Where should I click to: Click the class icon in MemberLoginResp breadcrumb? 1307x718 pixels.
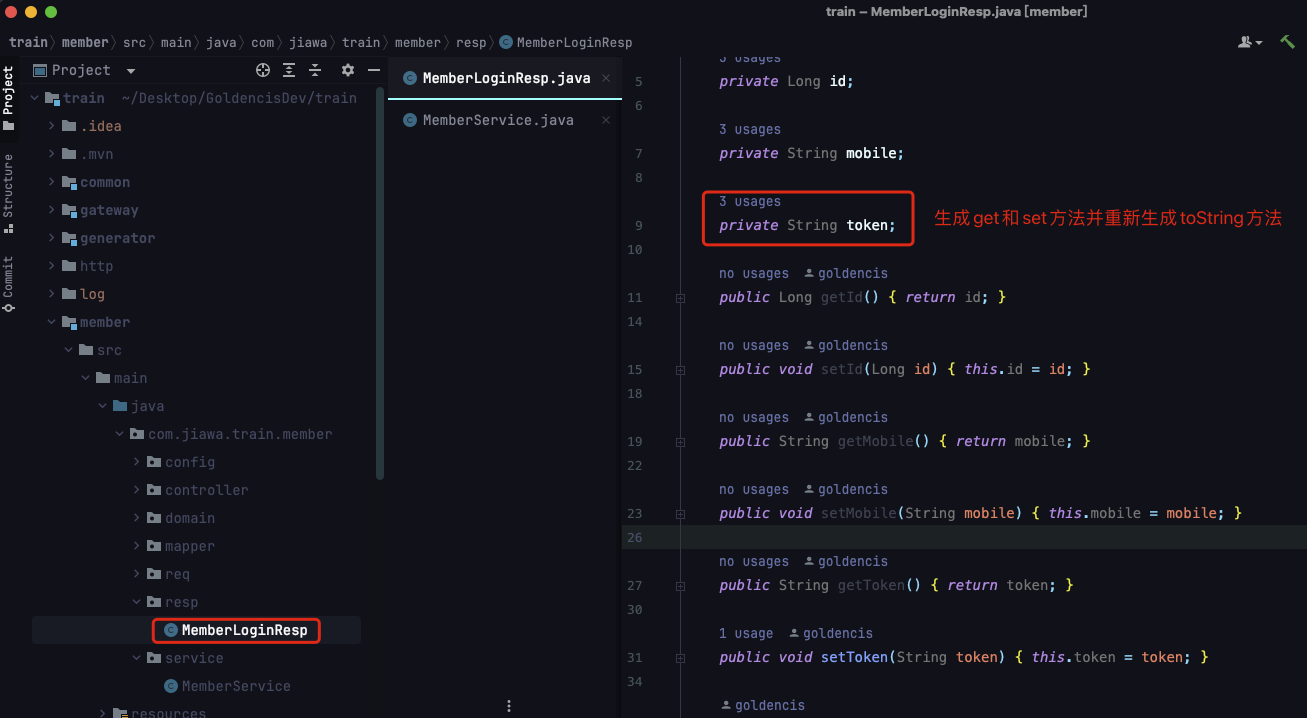pos(506,42)
